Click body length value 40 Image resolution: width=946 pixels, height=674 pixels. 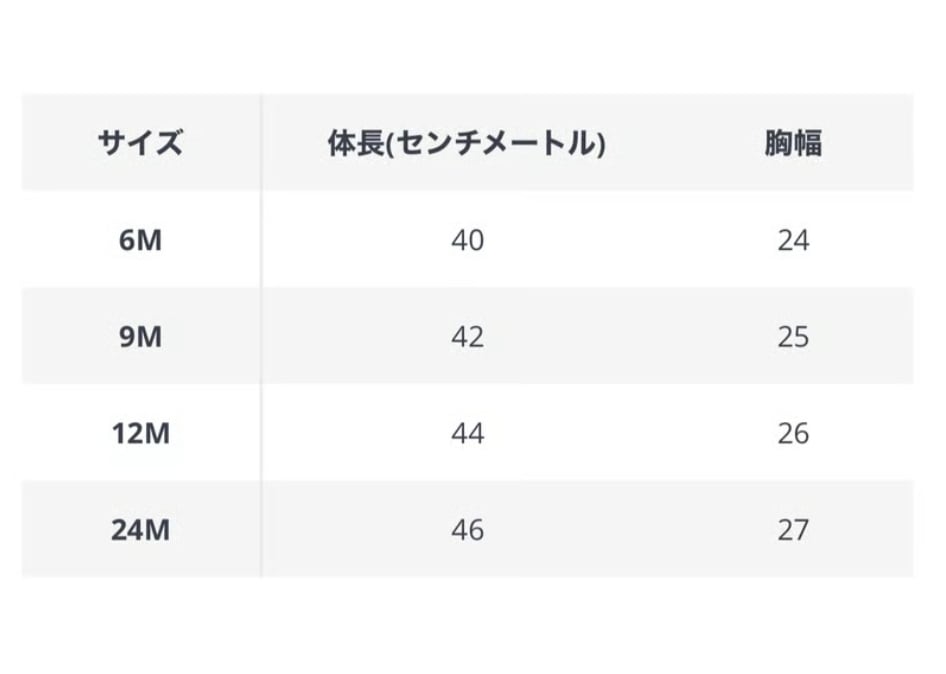(467, 241)
